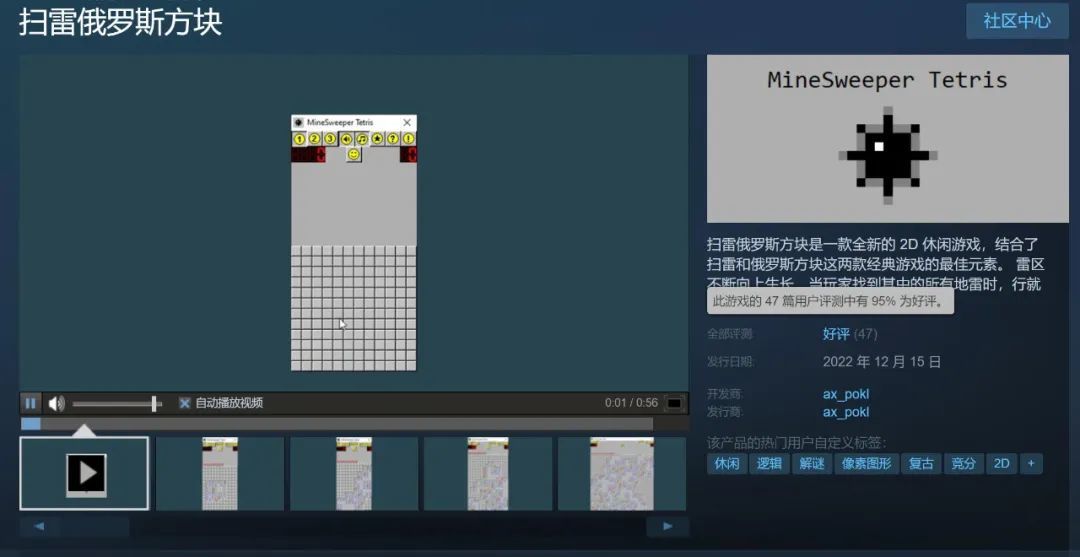This screenshot has height=557, width=1080.
Task: Click the yellow star icon in game toolbar
Action: 377,139
